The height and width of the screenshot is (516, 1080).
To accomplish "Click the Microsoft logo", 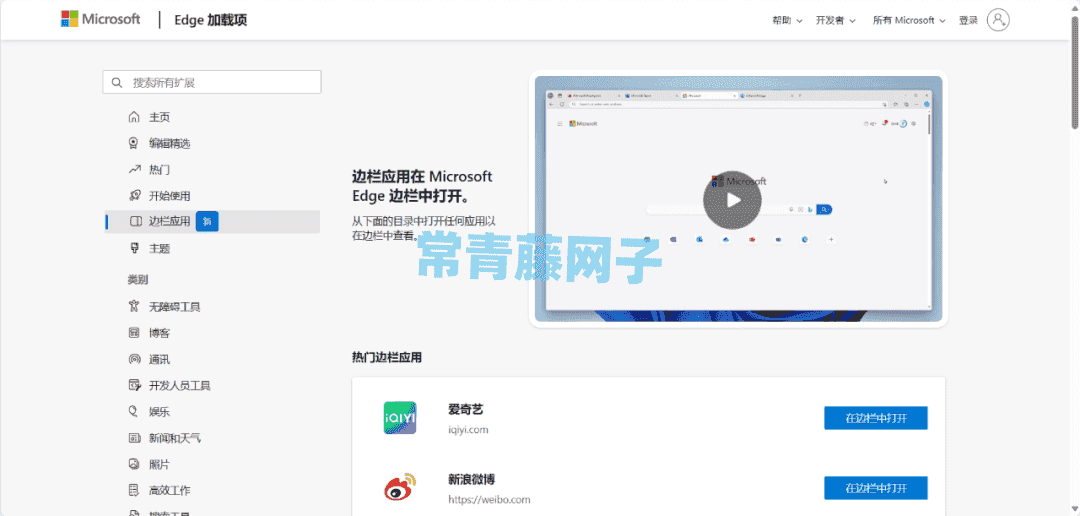I will click(101, 19).
